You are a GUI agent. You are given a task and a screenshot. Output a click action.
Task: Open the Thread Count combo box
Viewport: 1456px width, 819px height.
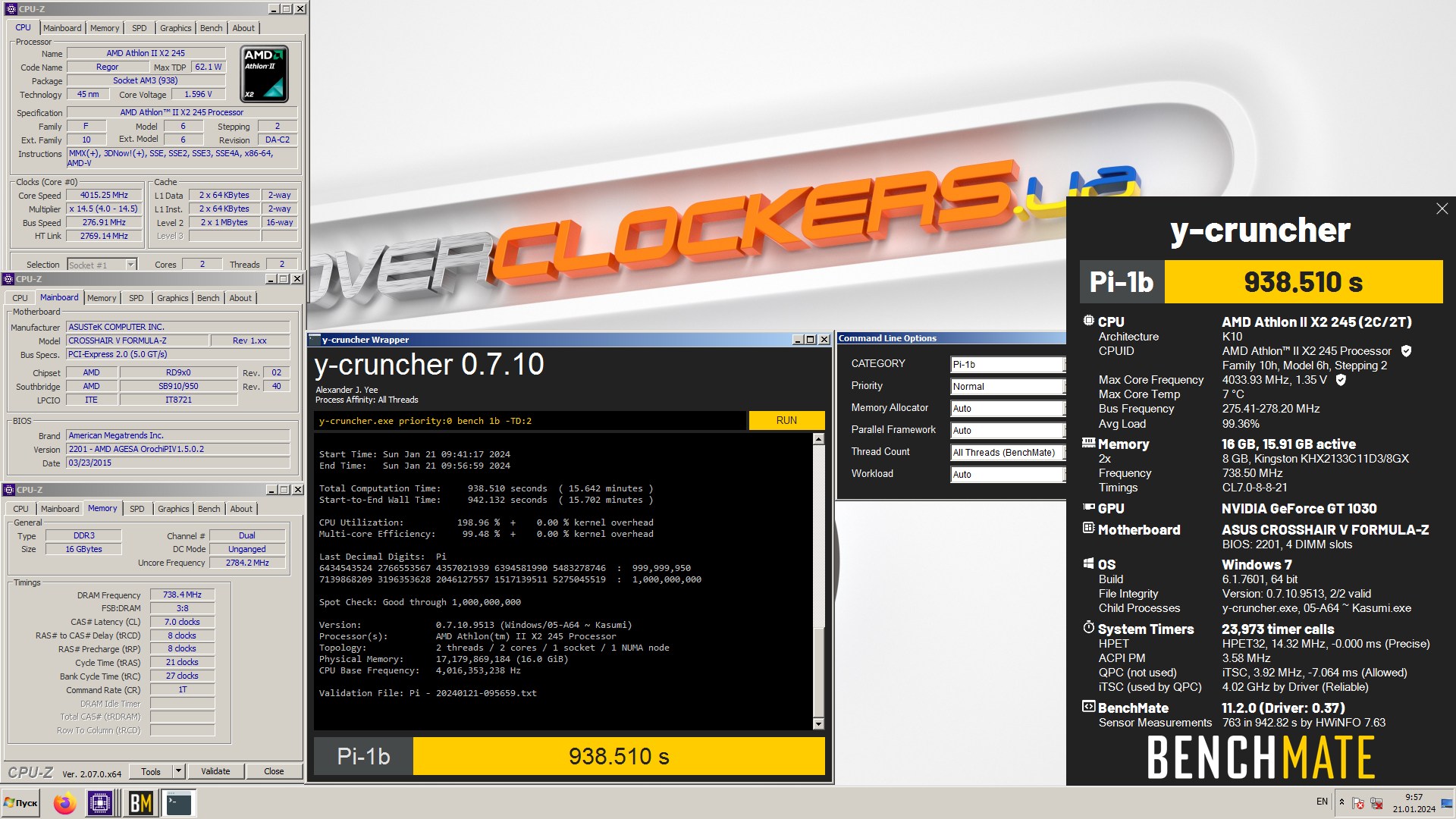(x=1008, y=453)
